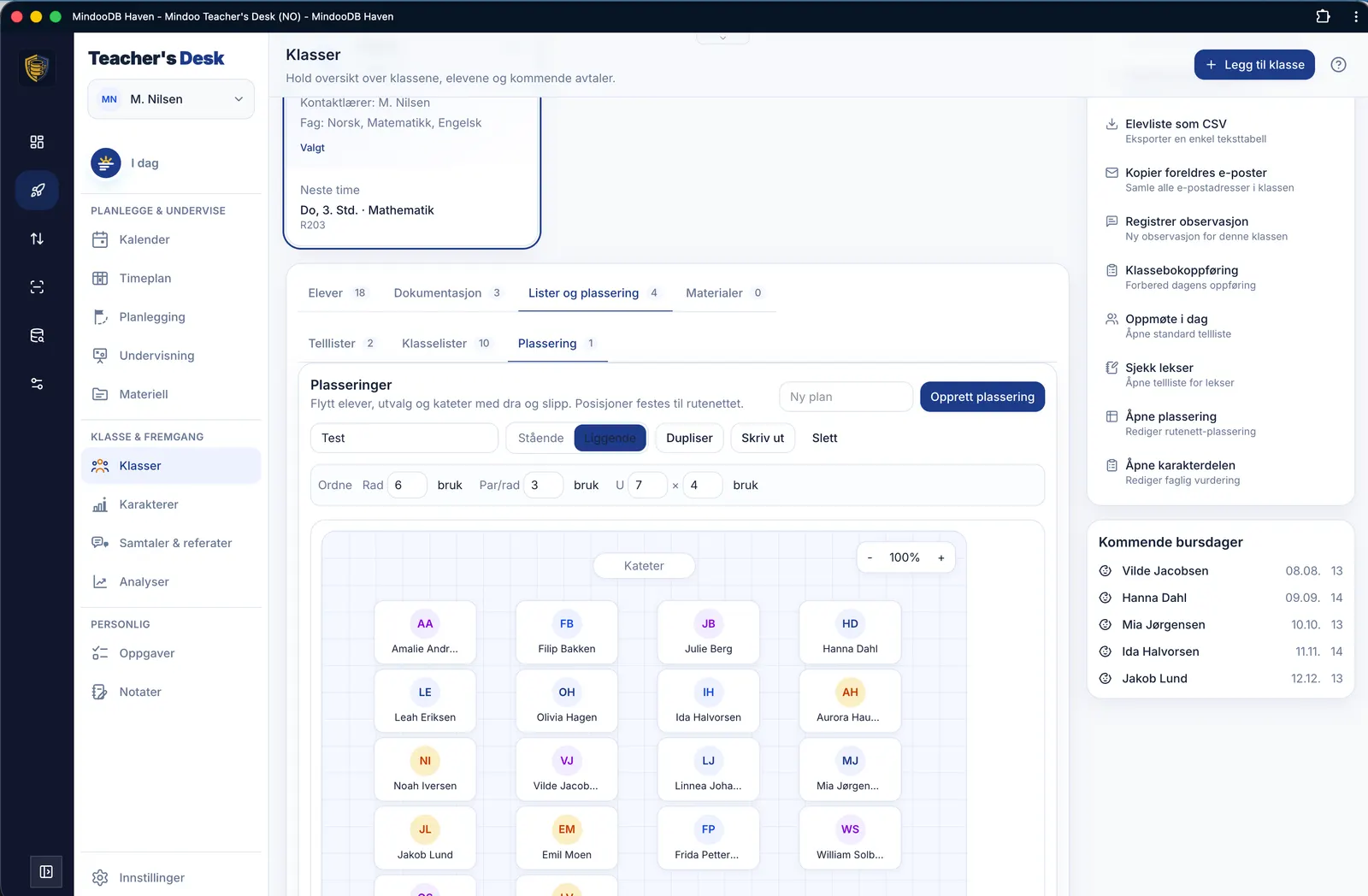The image size is (1368, 896).
Task: Open Innstillinger gear settings
Action: tap(138, 877)
